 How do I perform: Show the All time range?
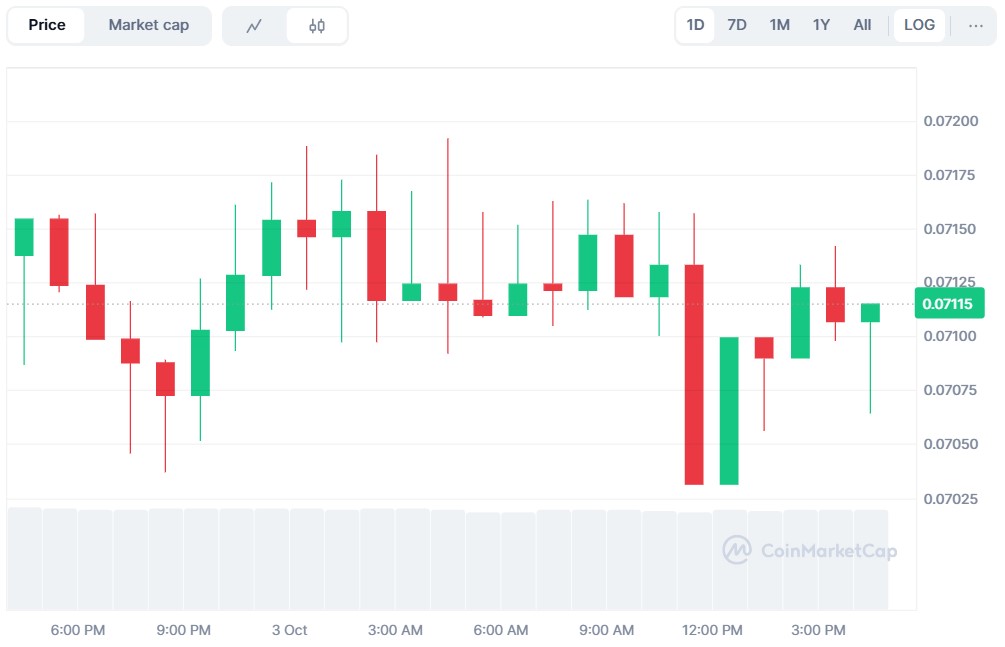tap(862, 26)
